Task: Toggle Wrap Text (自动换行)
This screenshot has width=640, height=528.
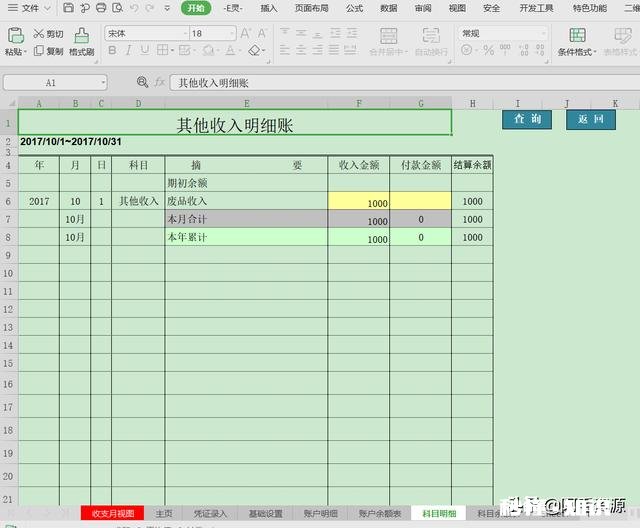Action: [x=431, y=42]
